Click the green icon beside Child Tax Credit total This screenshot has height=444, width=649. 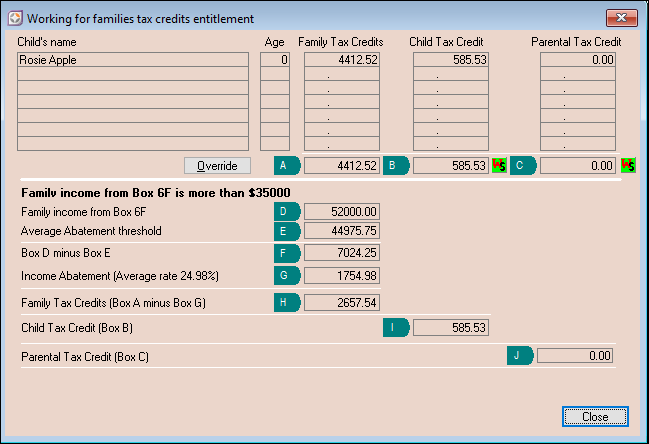tap(499, 165)
